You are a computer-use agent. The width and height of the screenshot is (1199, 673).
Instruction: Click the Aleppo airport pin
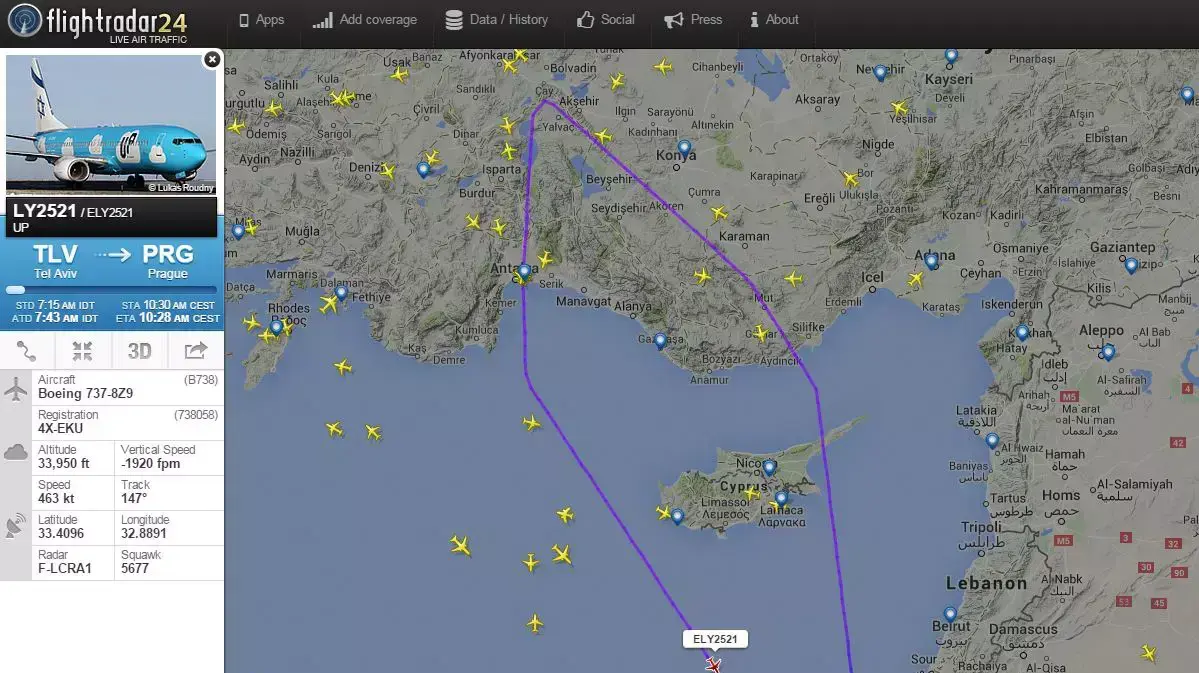[1108, 352]
